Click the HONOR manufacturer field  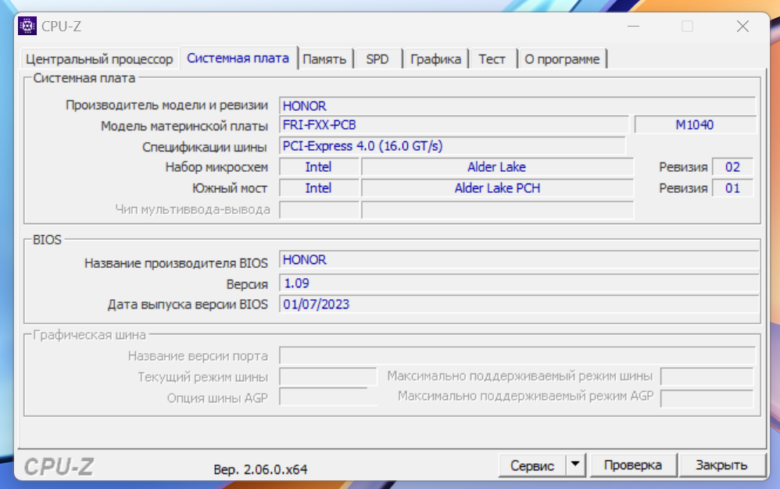[517, 106]
